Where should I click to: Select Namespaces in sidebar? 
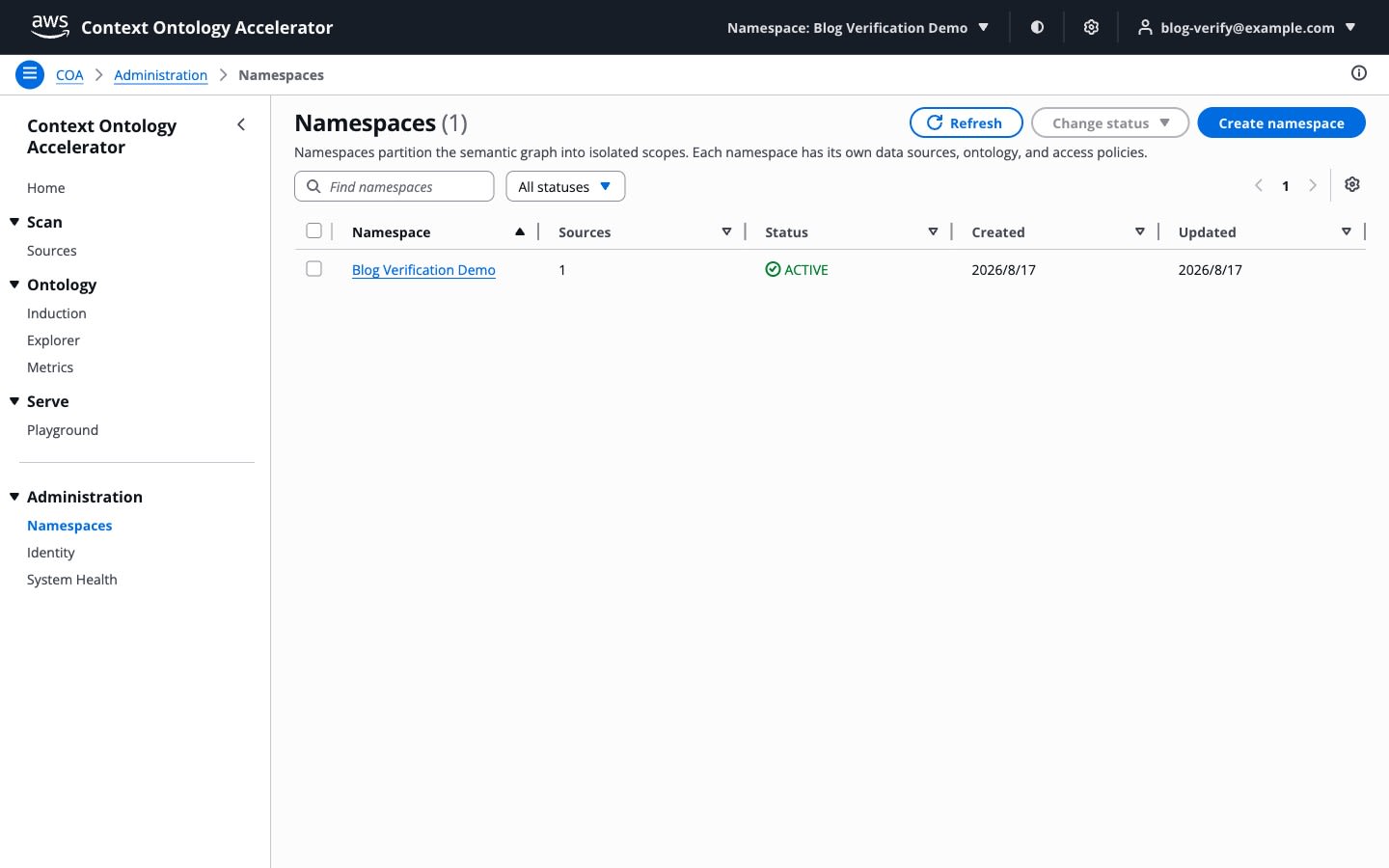pos(69,526)
